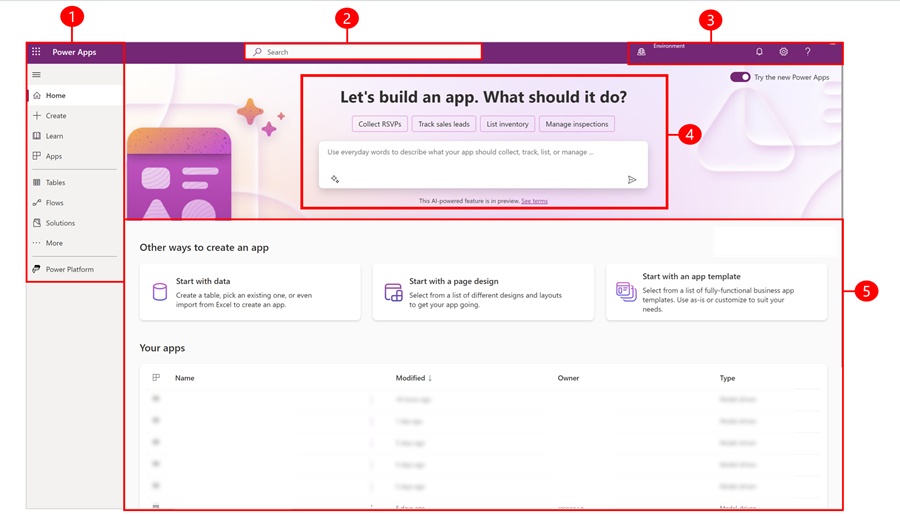This screenshot has width=900, height=516.
Task: Click the Start with a page design card
Action: tap(483, 292)
